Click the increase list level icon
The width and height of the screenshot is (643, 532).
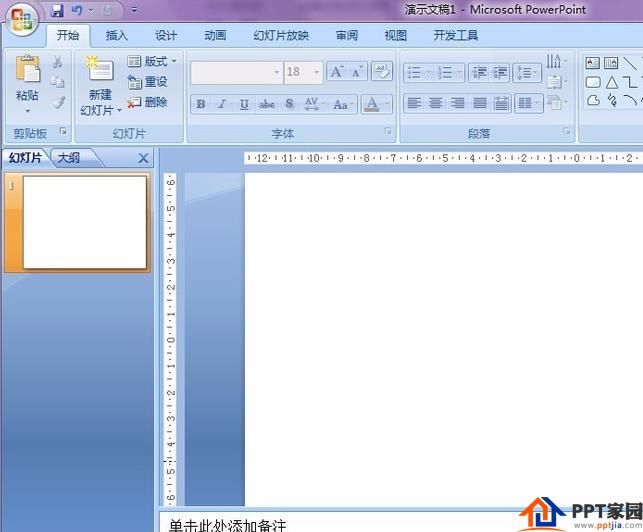tap(500, 73)
